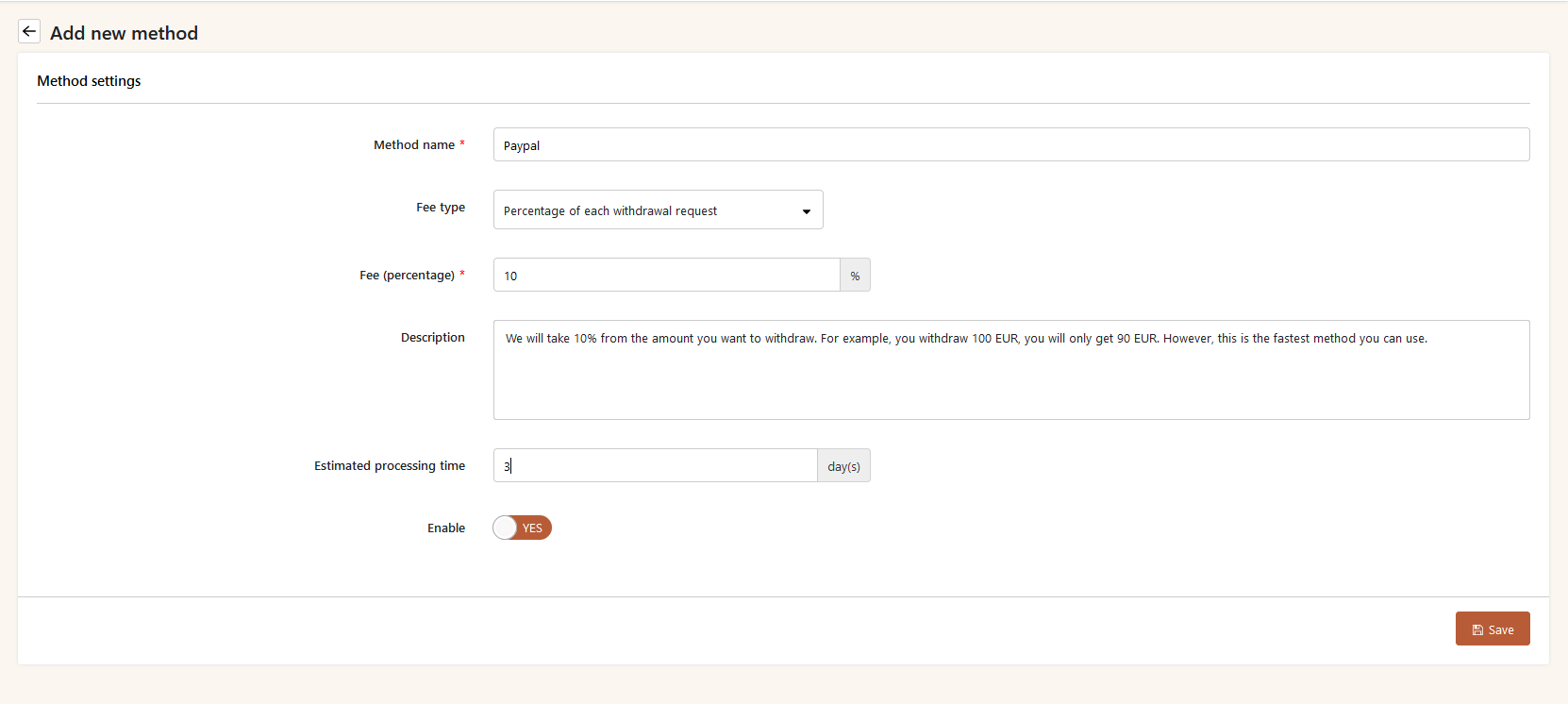Toggle the Enable switch off

(522, 528)
